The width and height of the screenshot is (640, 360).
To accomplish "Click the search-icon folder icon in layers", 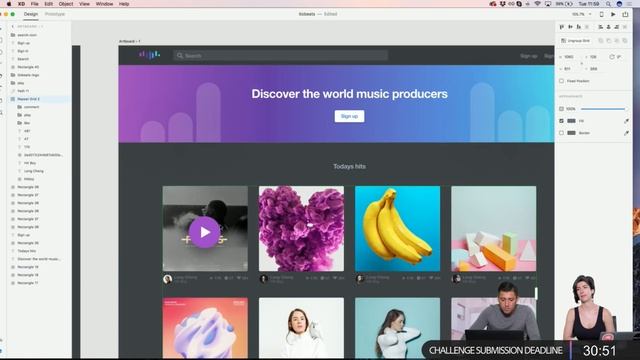I will coord(13,35).
